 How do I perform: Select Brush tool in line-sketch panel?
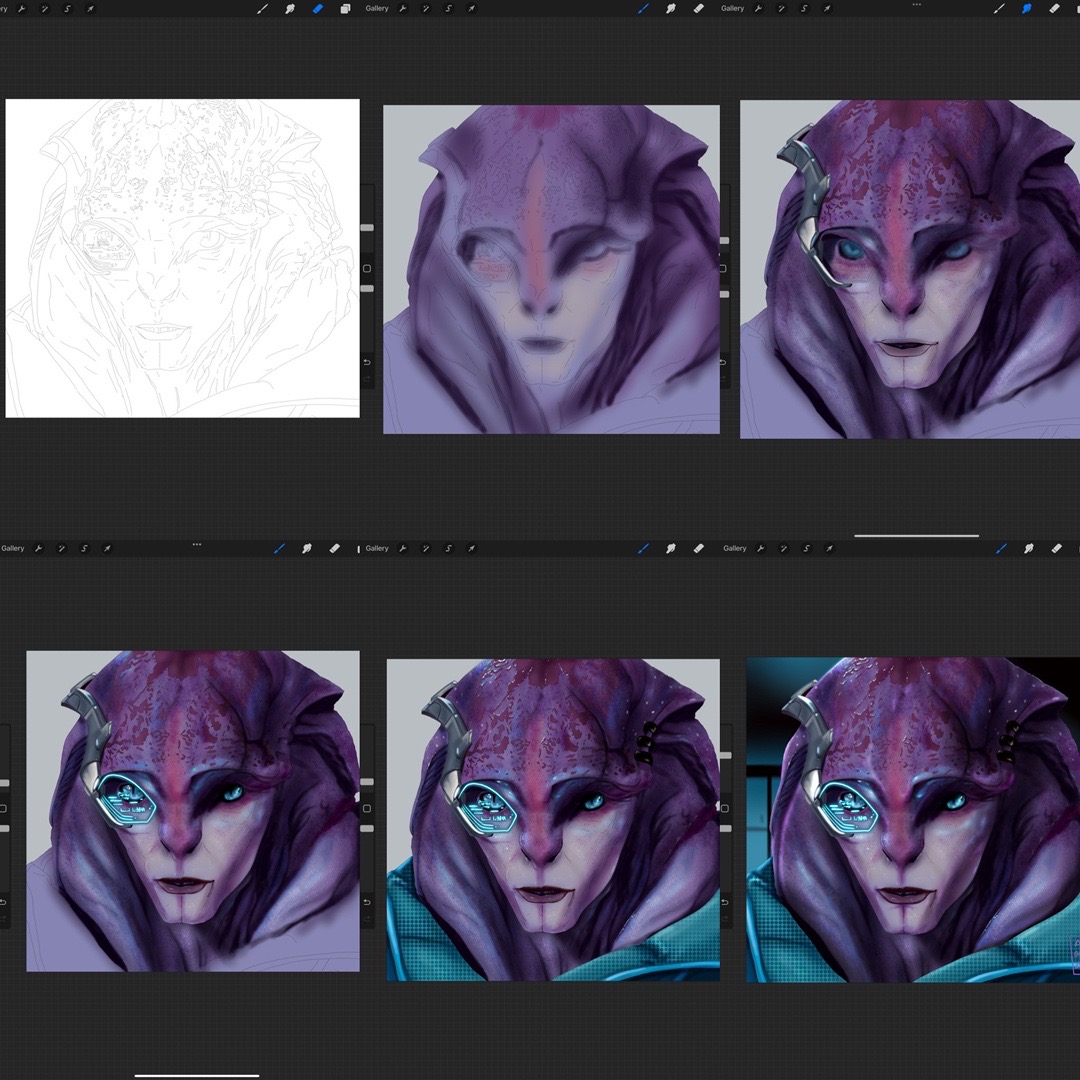(262, 9)
